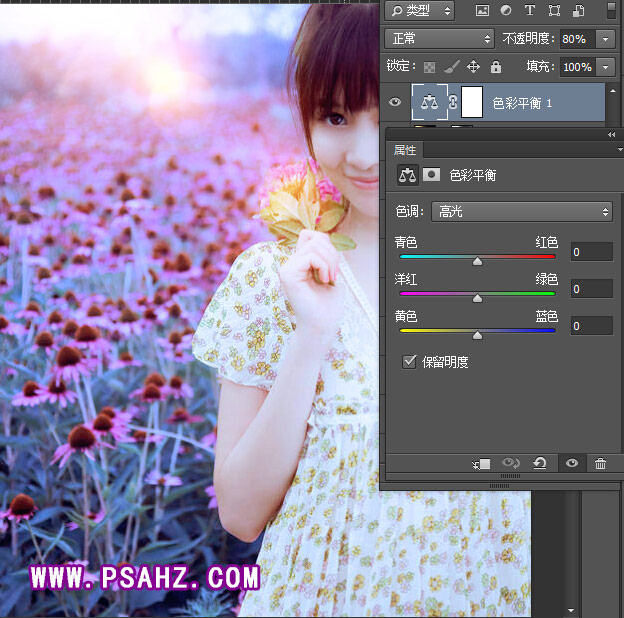This screenshot has width=624, height=618.
Task: Toggle adjustment visibility eye in Properties panel
Action: click(571, 464)
